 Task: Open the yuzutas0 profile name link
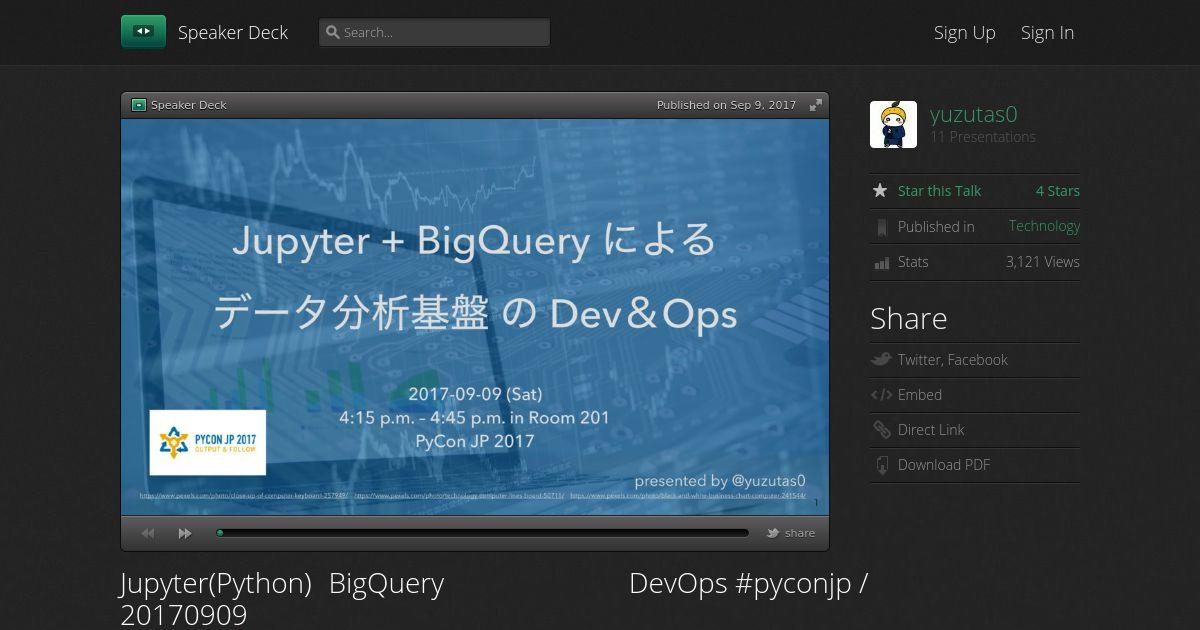(x=973, y=114)
